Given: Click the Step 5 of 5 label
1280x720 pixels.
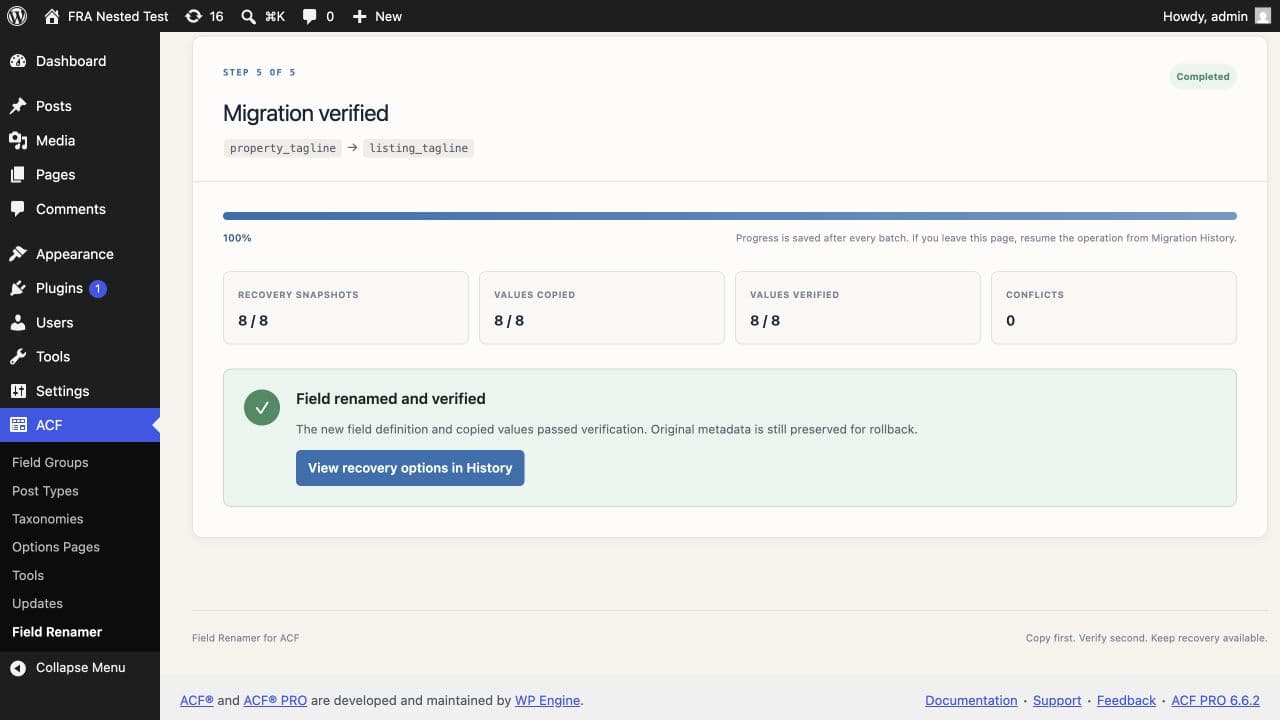Looking at the screenshot, I should pos(259,72).
